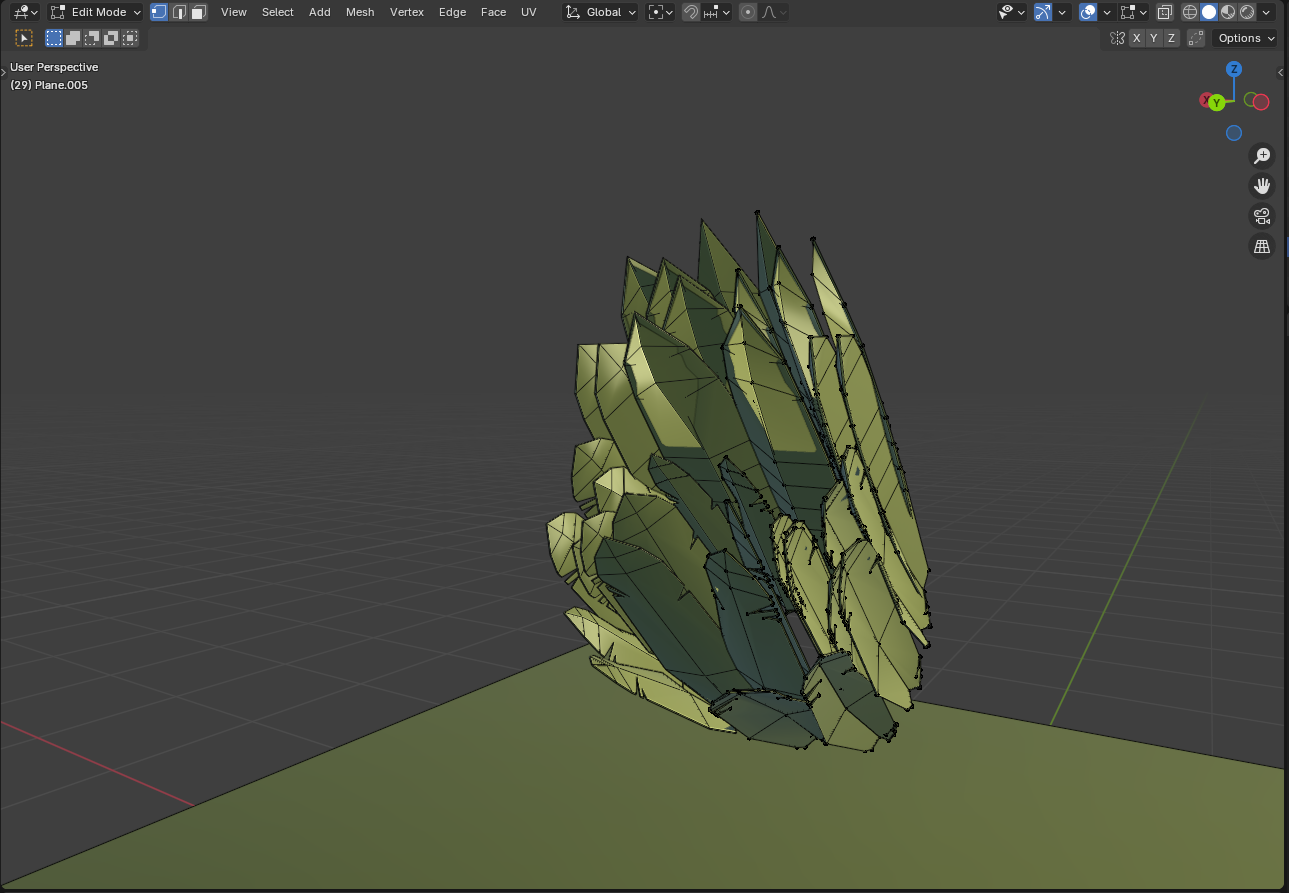1289x893 pixels.
Task: Open the snapping options dropdown
Action: tap(717, 12)
